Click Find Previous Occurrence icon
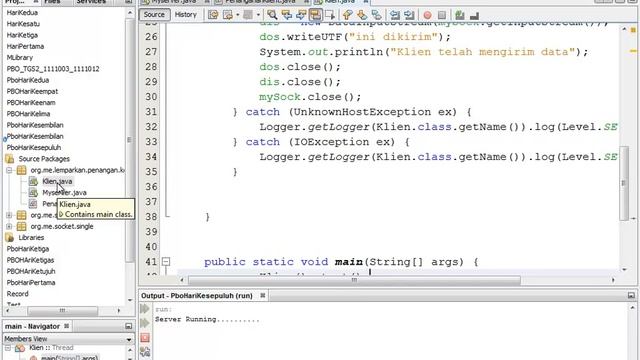 point(287,15)
